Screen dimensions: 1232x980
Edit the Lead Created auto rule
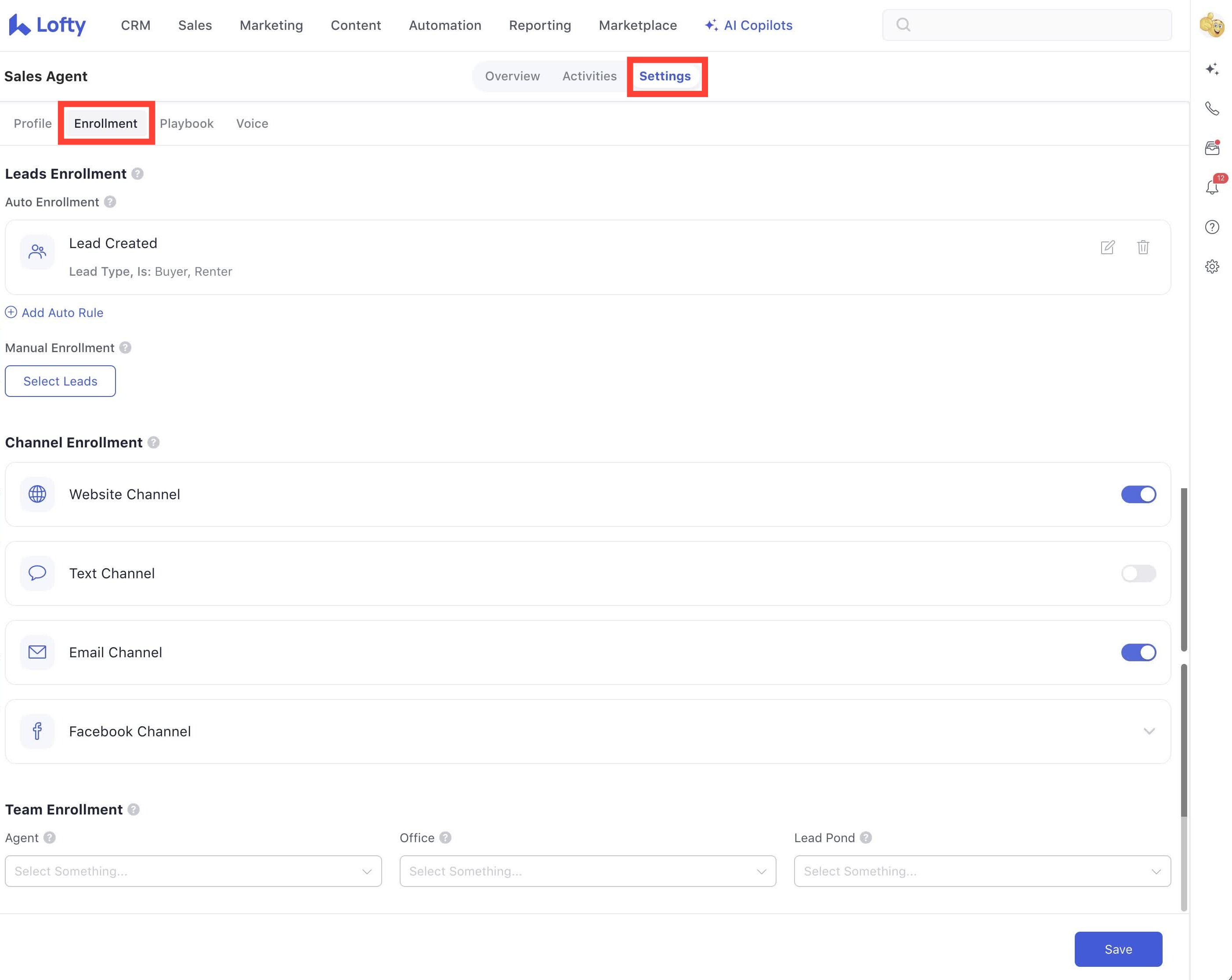click(1107, 247)
